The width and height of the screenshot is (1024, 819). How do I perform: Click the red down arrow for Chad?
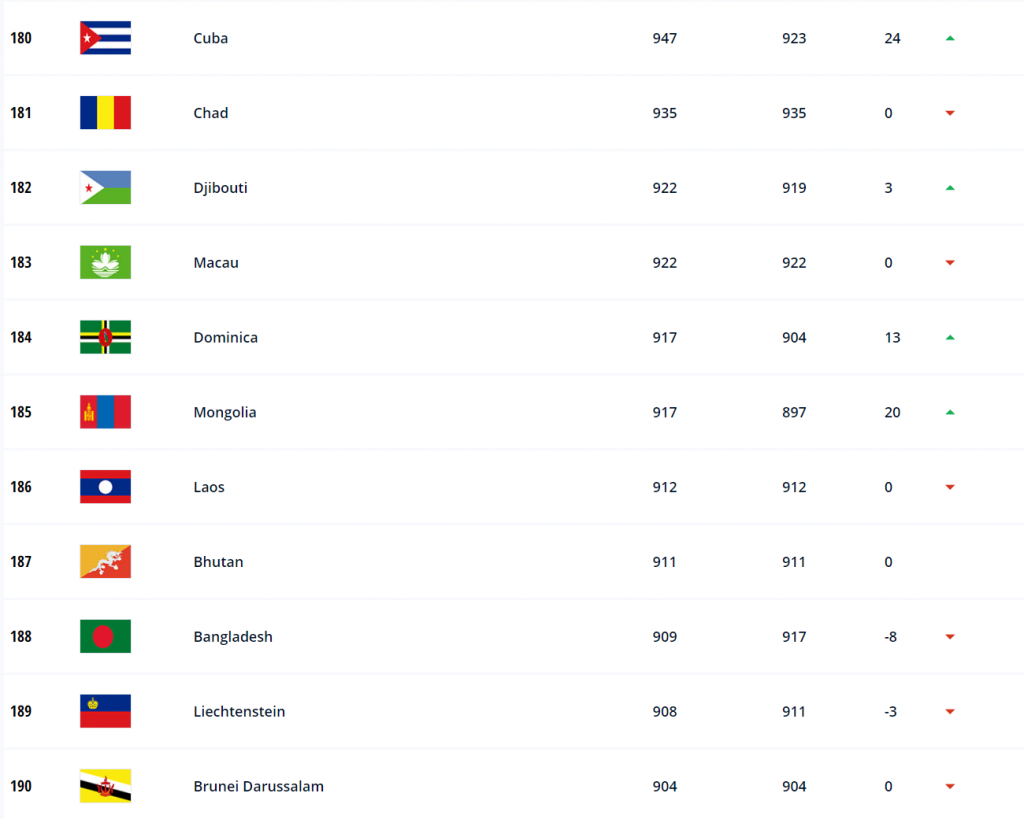tap(950, 113)
